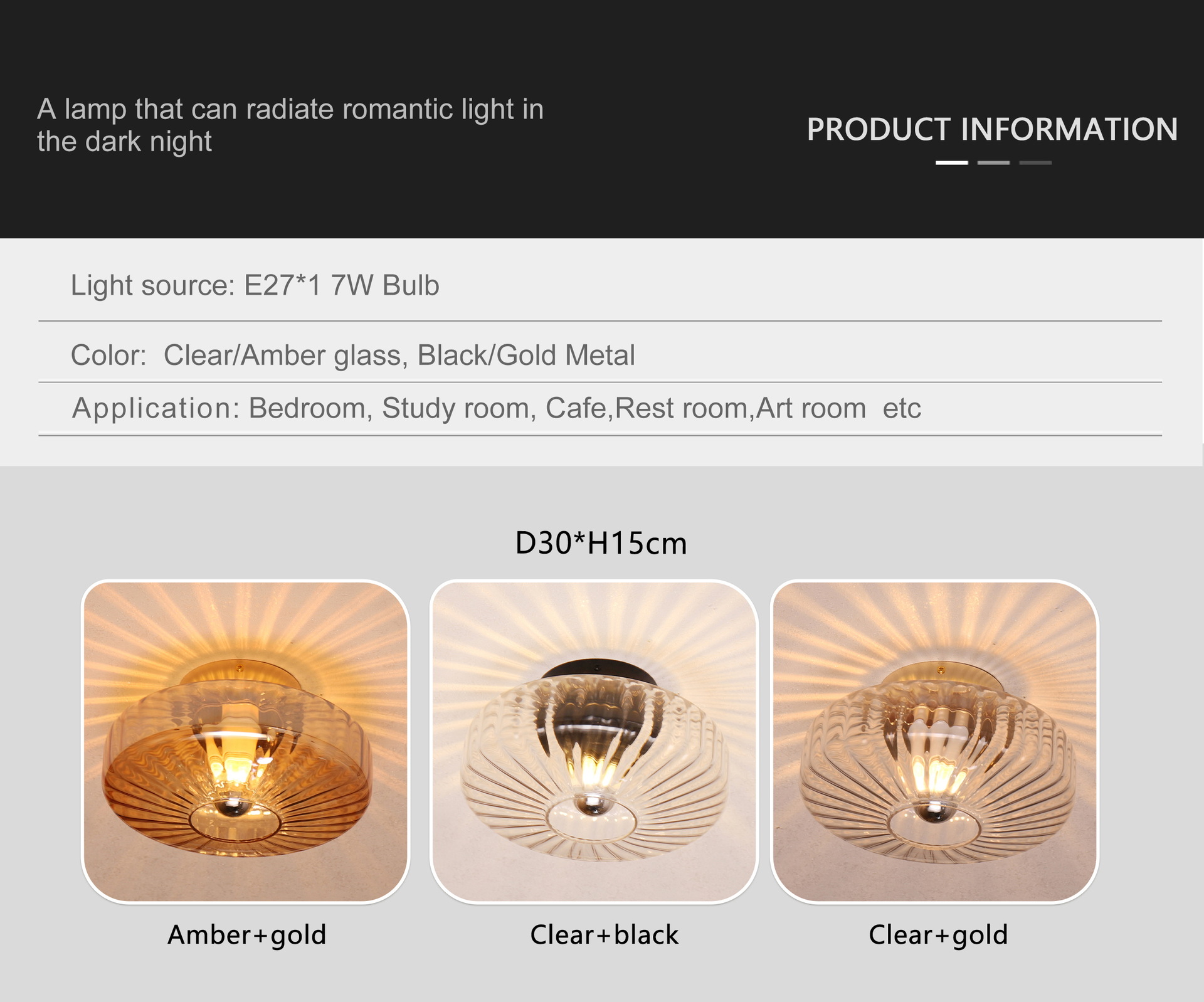Select the Clear+black lamp photo
The height and width of the screenshot is (1002, 1204).
[x=593, y=741]
